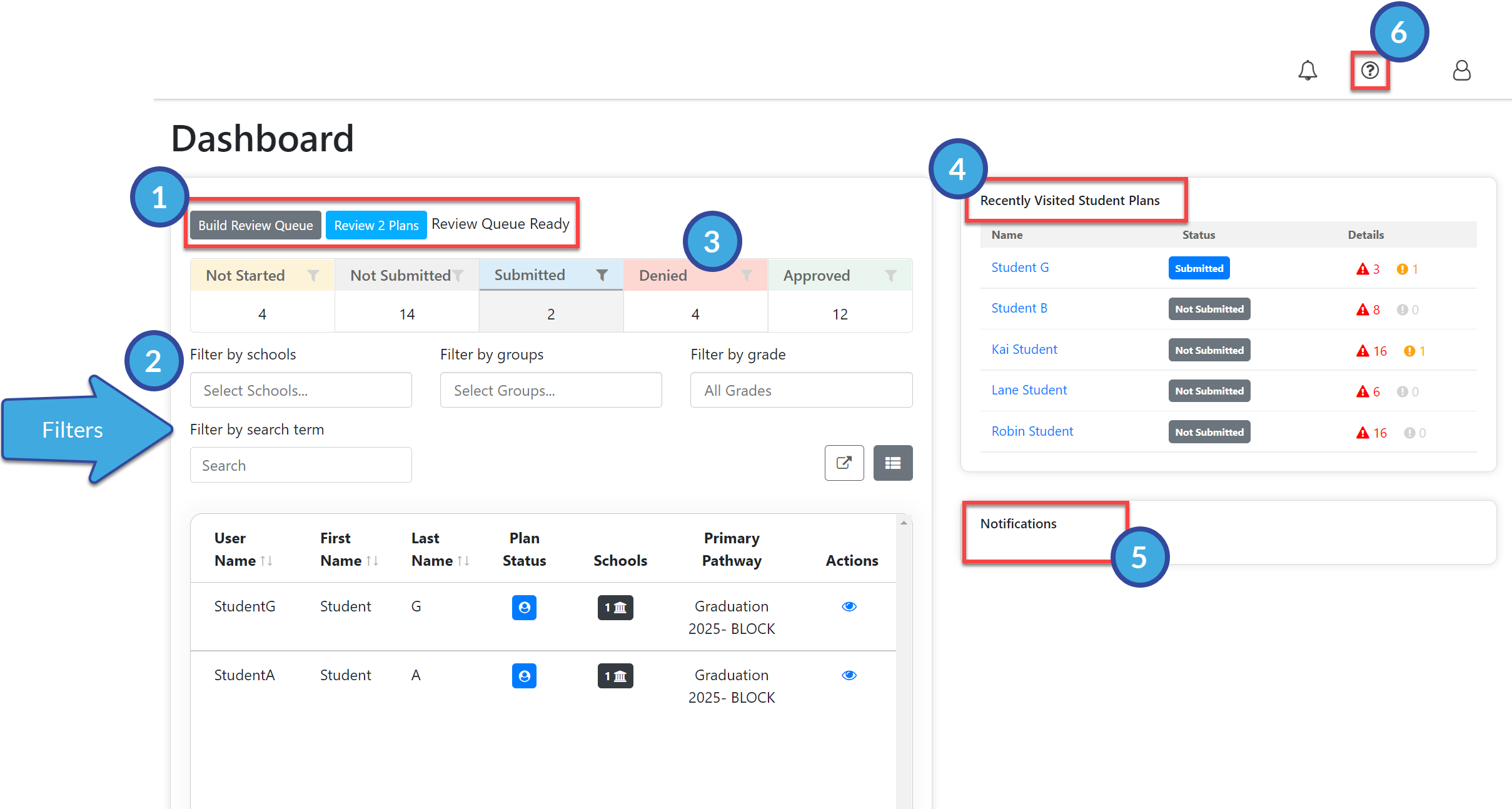Click the red warning icon for Student B
The image size is (1512, 809).
pos(1363,309)
